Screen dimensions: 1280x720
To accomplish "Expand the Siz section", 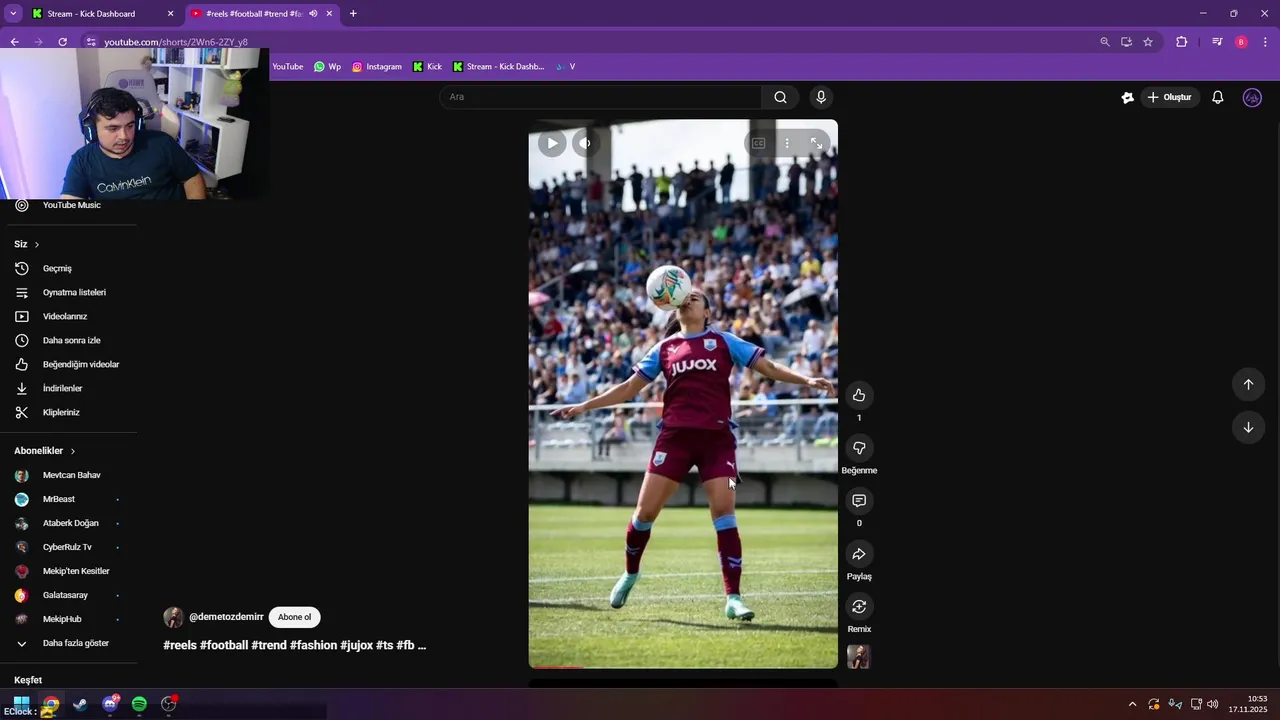I will (x=27, y=244).
